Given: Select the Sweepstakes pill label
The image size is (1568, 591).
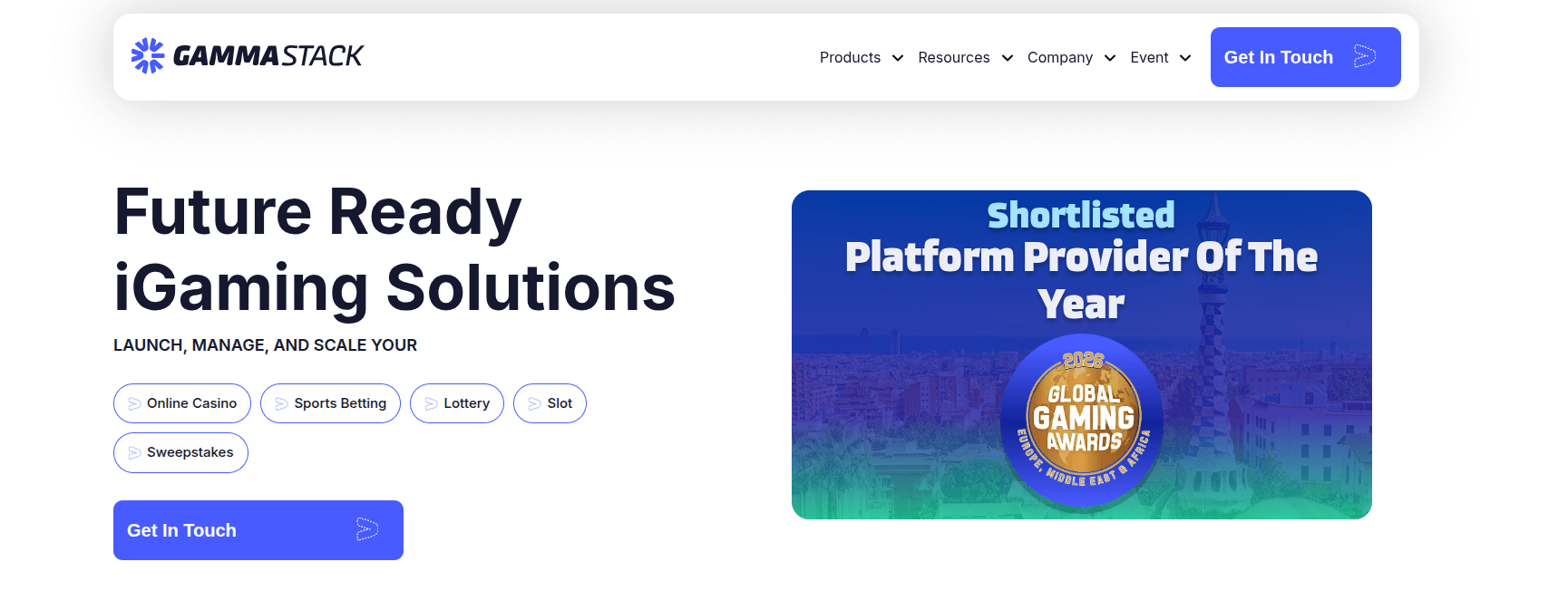Looking at the screenshot, I should 190,452.
